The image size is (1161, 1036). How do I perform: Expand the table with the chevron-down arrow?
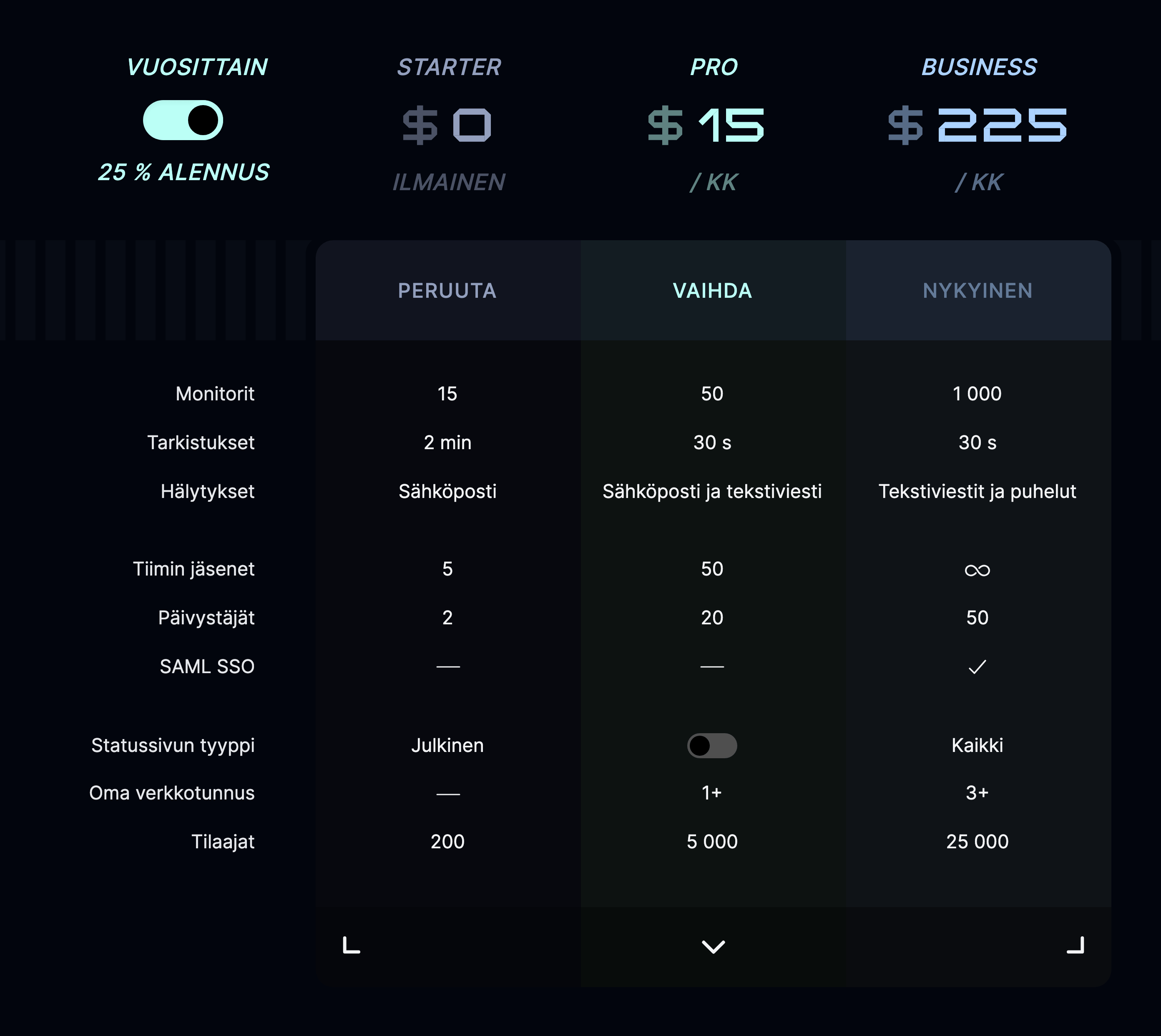713,946
